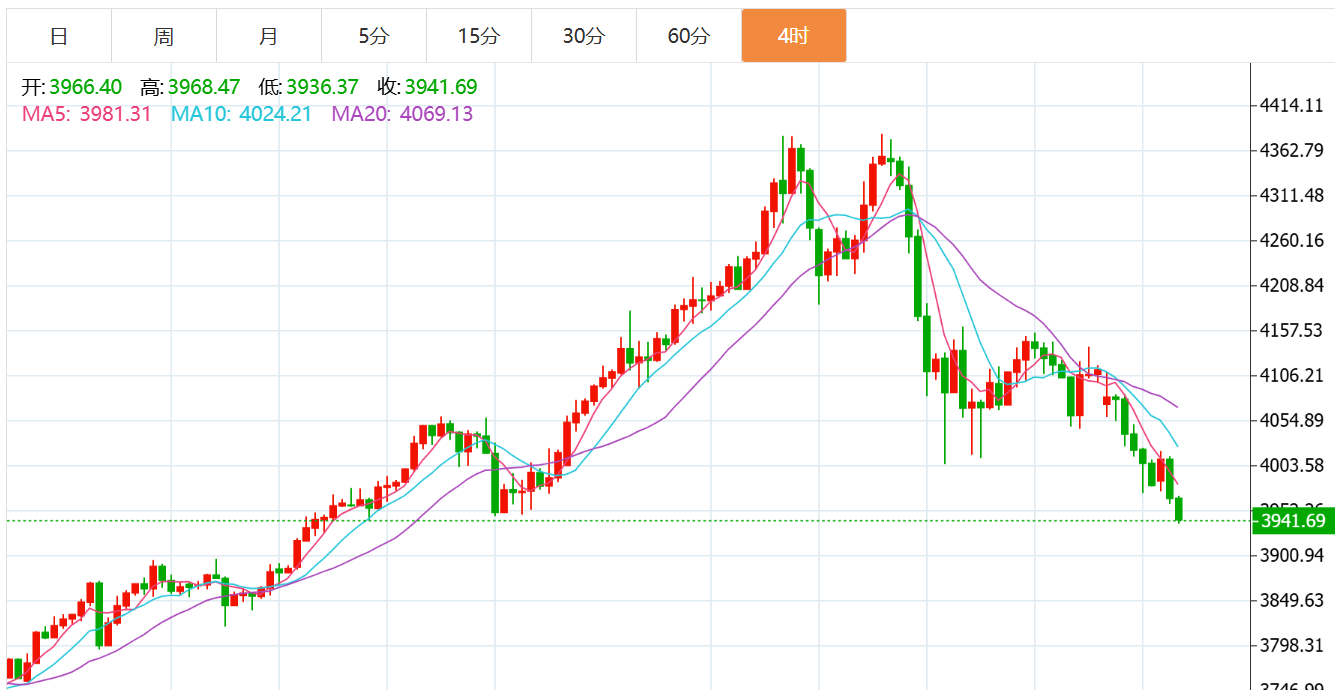The width and height of the screenshot is (1335, 690).
Task: Choose the 30分 chart interval
Action: click(584, 37)
